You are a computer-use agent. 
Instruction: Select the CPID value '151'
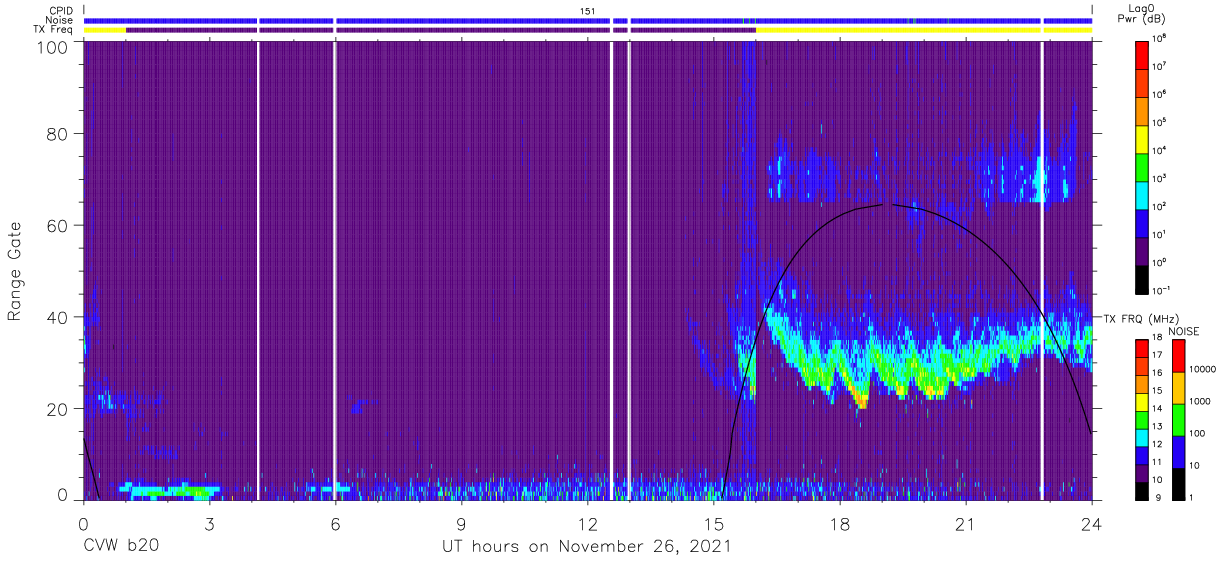pyautogui.click(x=588, y=11)
